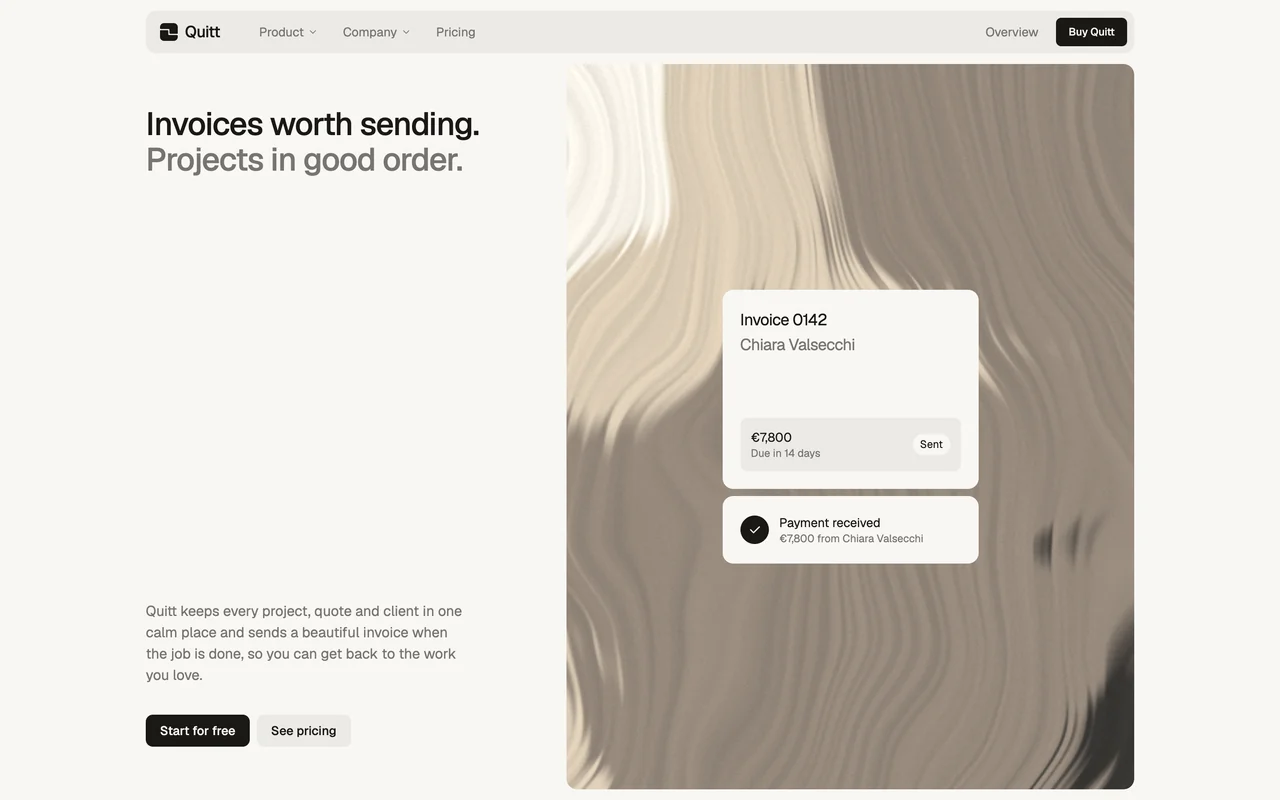Screen dimensions: 1280x800
Task: Click the 'Payment received' notification title
Action: click(830, 523)
